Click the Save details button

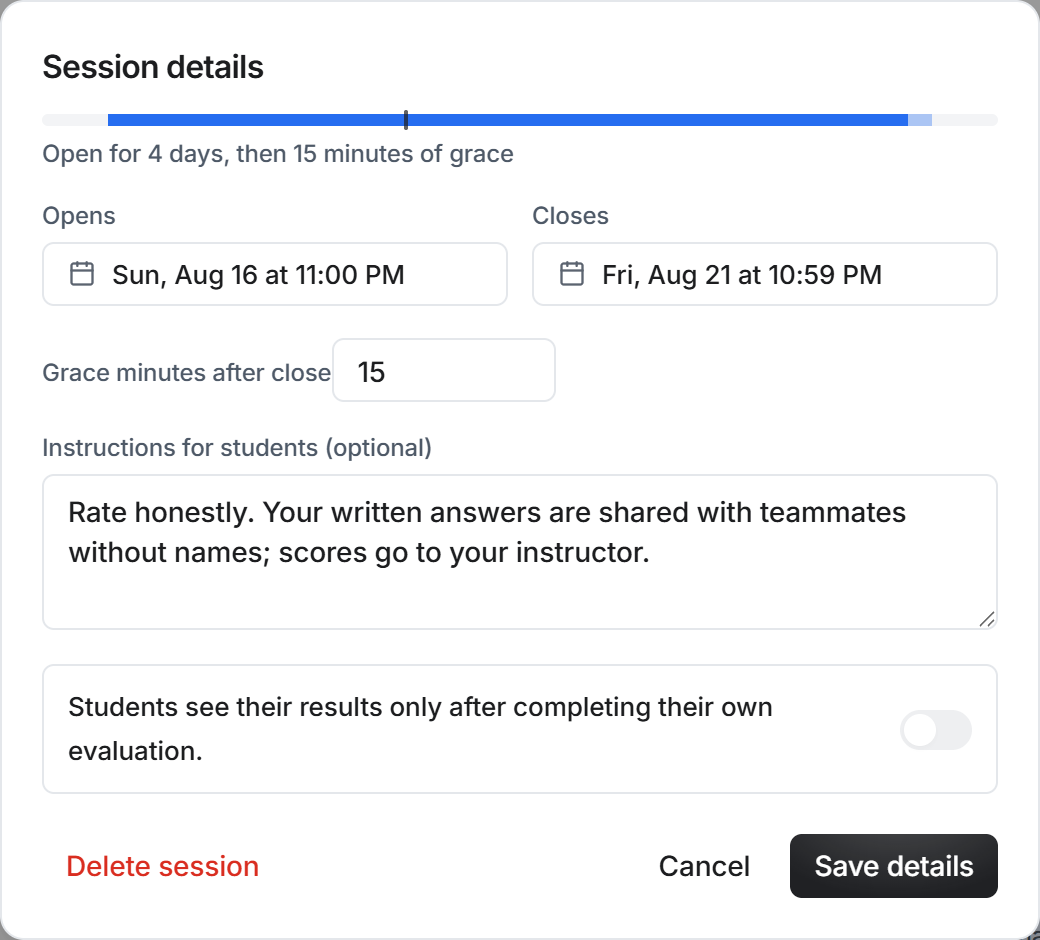(893, 866)
